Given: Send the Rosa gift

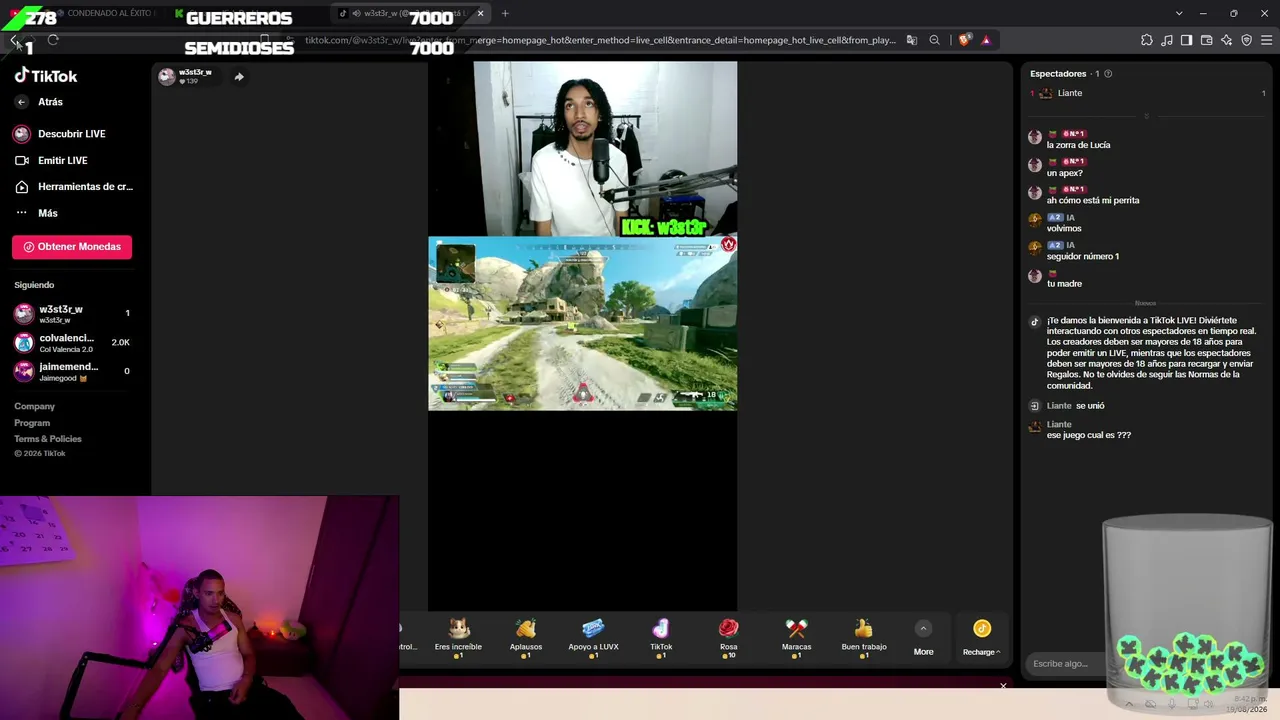Looking at the screenshot, I should (x=728, y=637).
